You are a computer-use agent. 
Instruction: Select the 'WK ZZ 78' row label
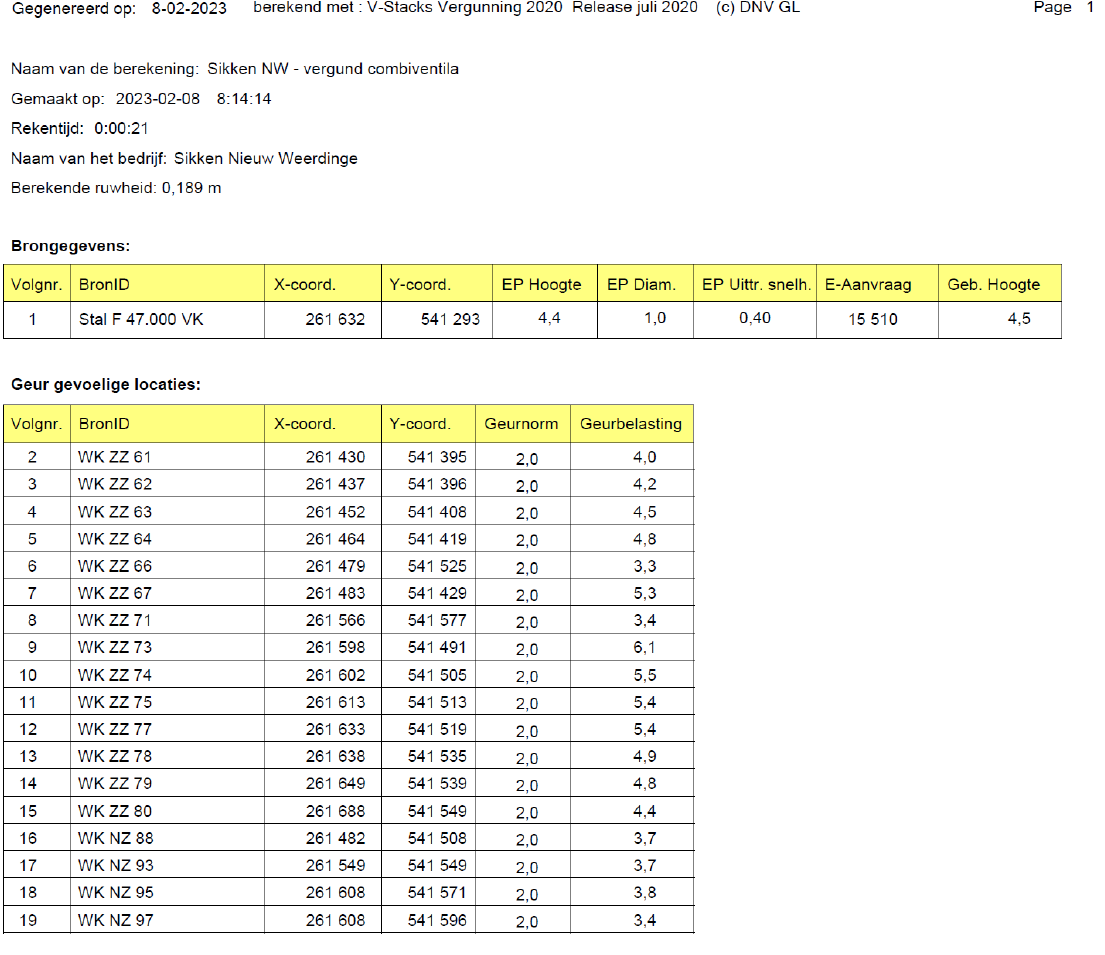click(115, 756)
